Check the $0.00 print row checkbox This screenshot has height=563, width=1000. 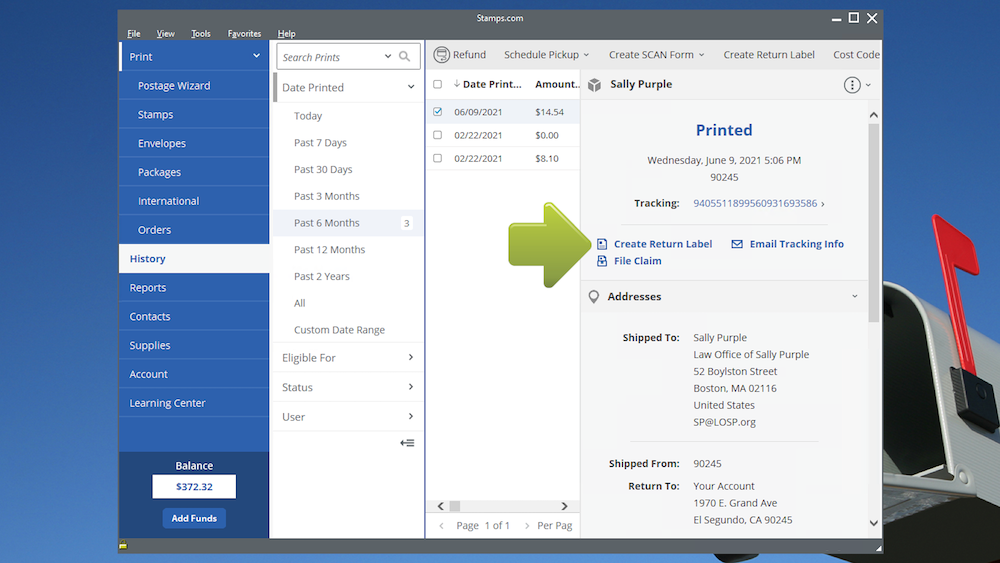click(x=437, y=135)
